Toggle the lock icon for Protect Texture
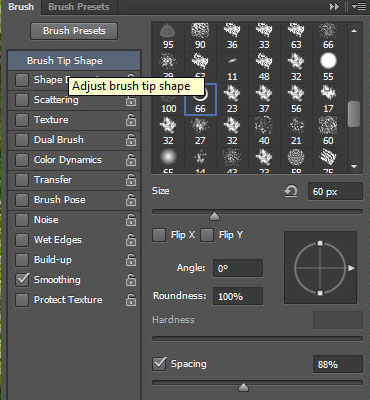This screenshot has height=400, width=370. coord(131,300)
